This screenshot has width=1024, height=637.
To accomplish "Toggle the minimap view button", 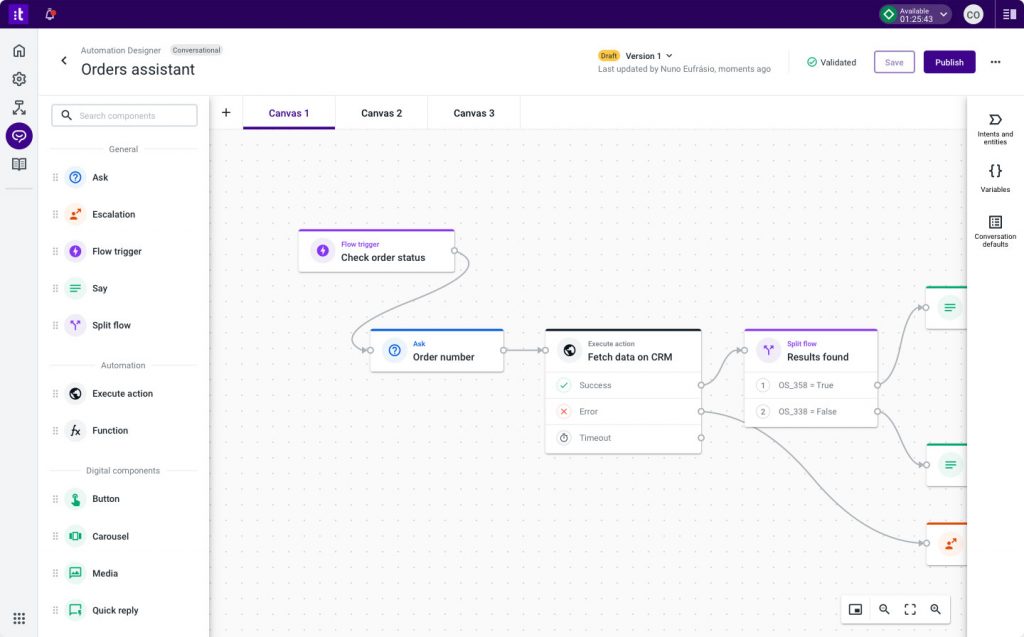I will tap(856, 609).
